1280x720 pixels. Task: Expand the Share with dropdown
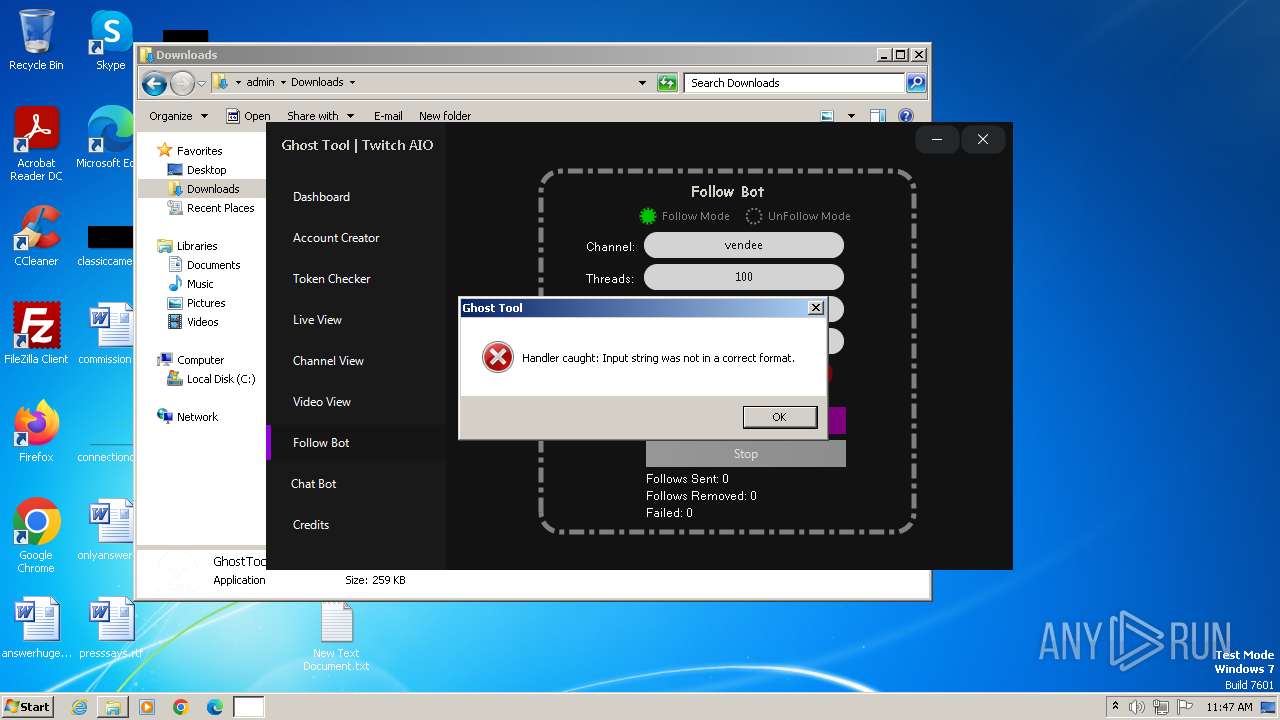pos(320,116)
